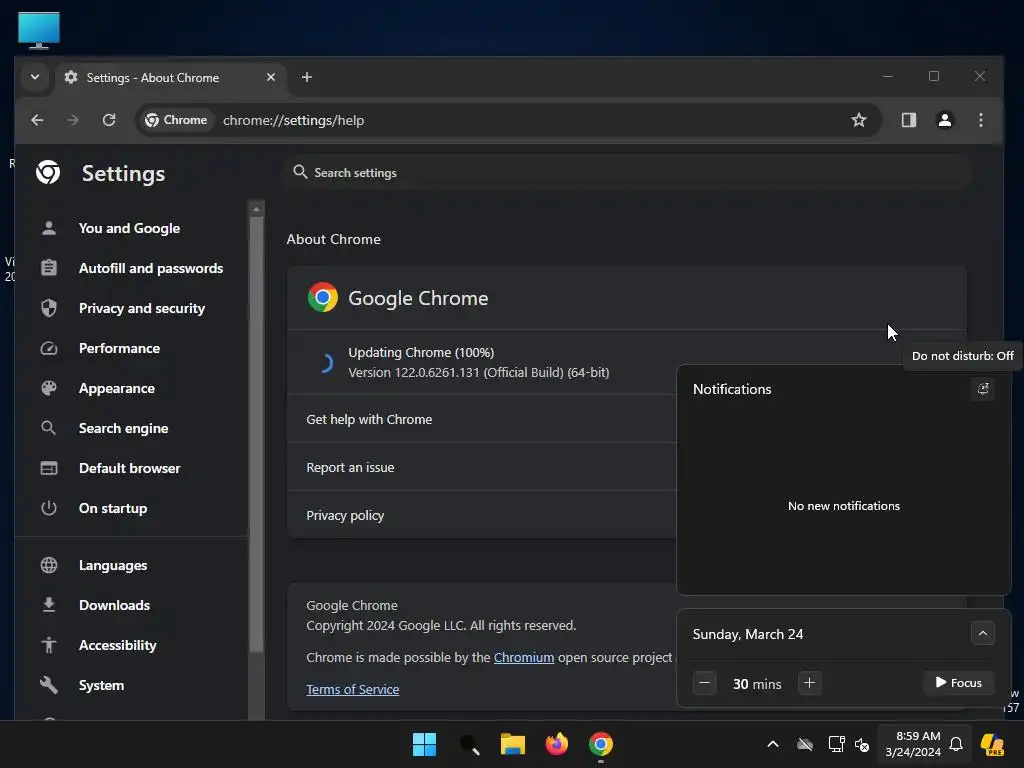Collapse the calendar with chevron button
Image resolution: width=1024 pixels, height=768 pixels.
(x=982, y=633)
